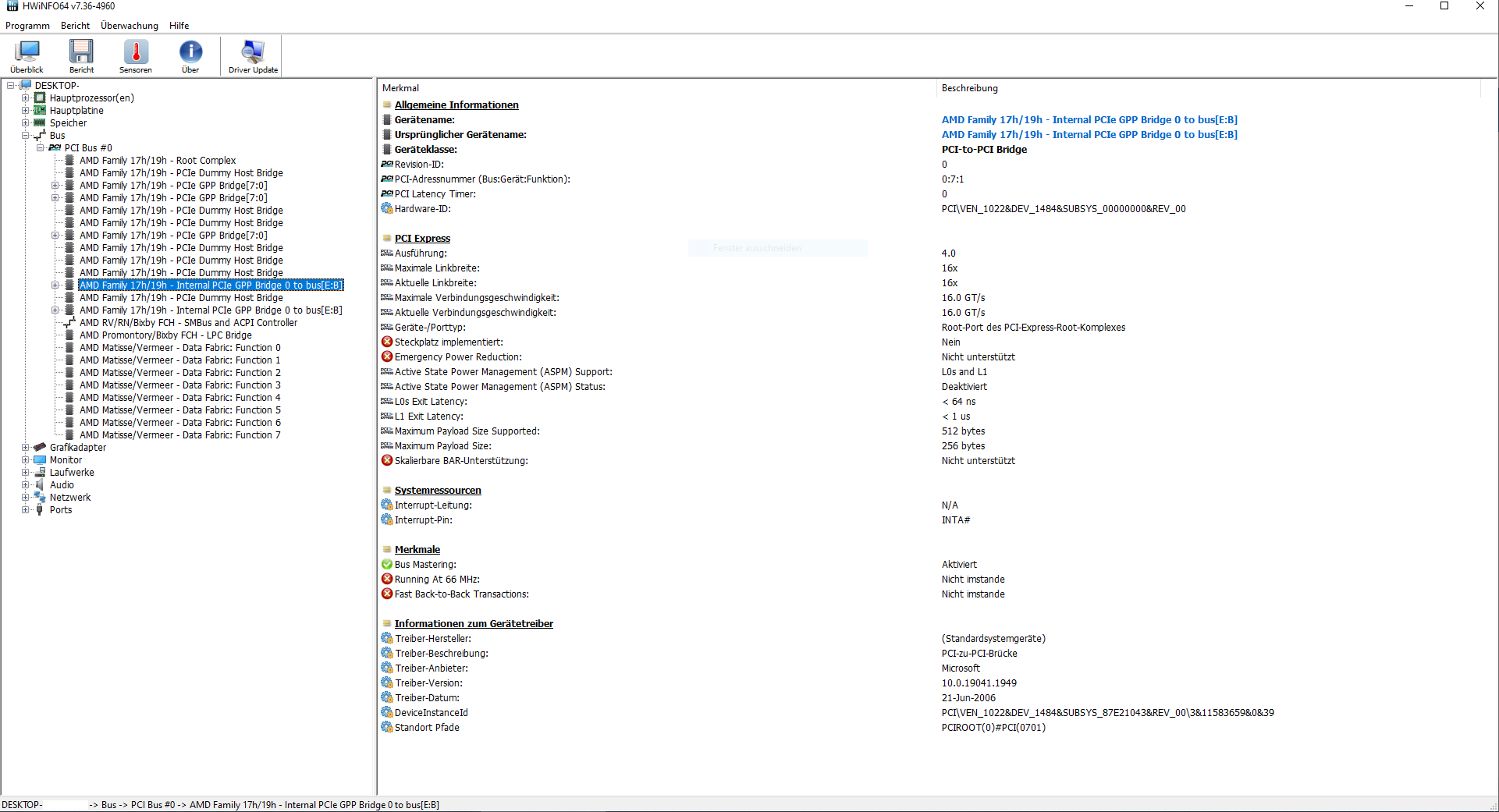The height and width of the screenshot is (812, 1499).
Task: Open the Hilfe menu
Action: [179, 26]
